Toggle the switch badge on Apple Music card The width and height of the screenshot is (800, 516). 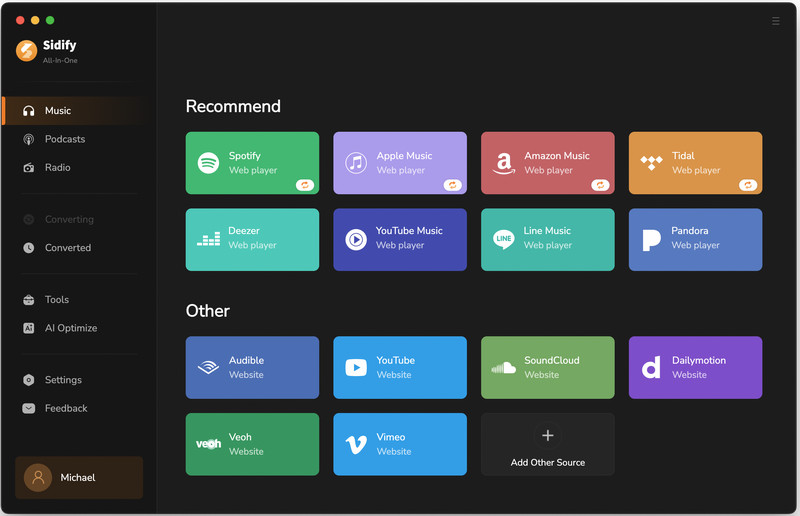pos(452,185)
